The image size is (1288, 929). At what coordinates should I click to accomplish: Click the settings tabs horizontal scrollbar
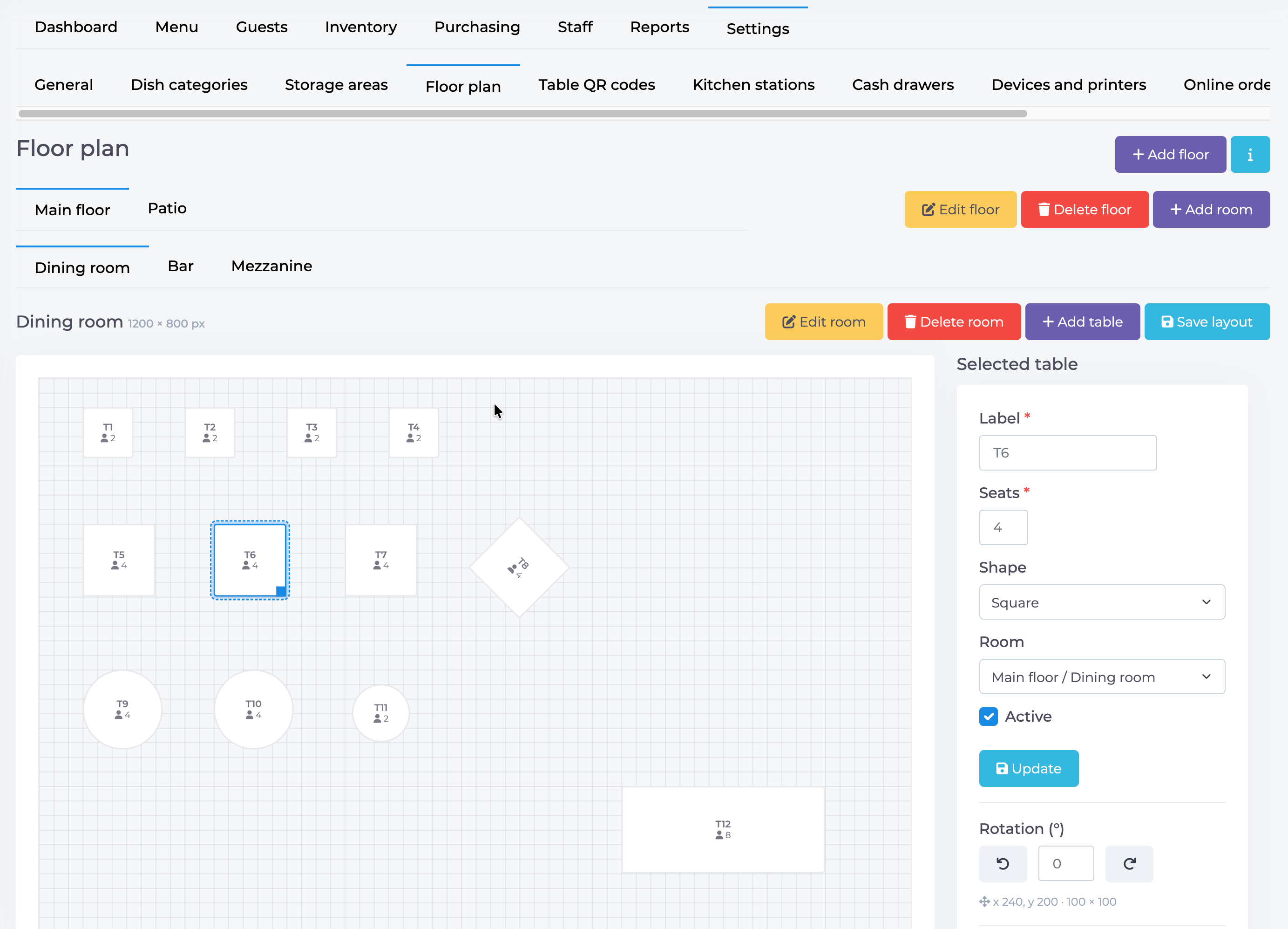522,113
